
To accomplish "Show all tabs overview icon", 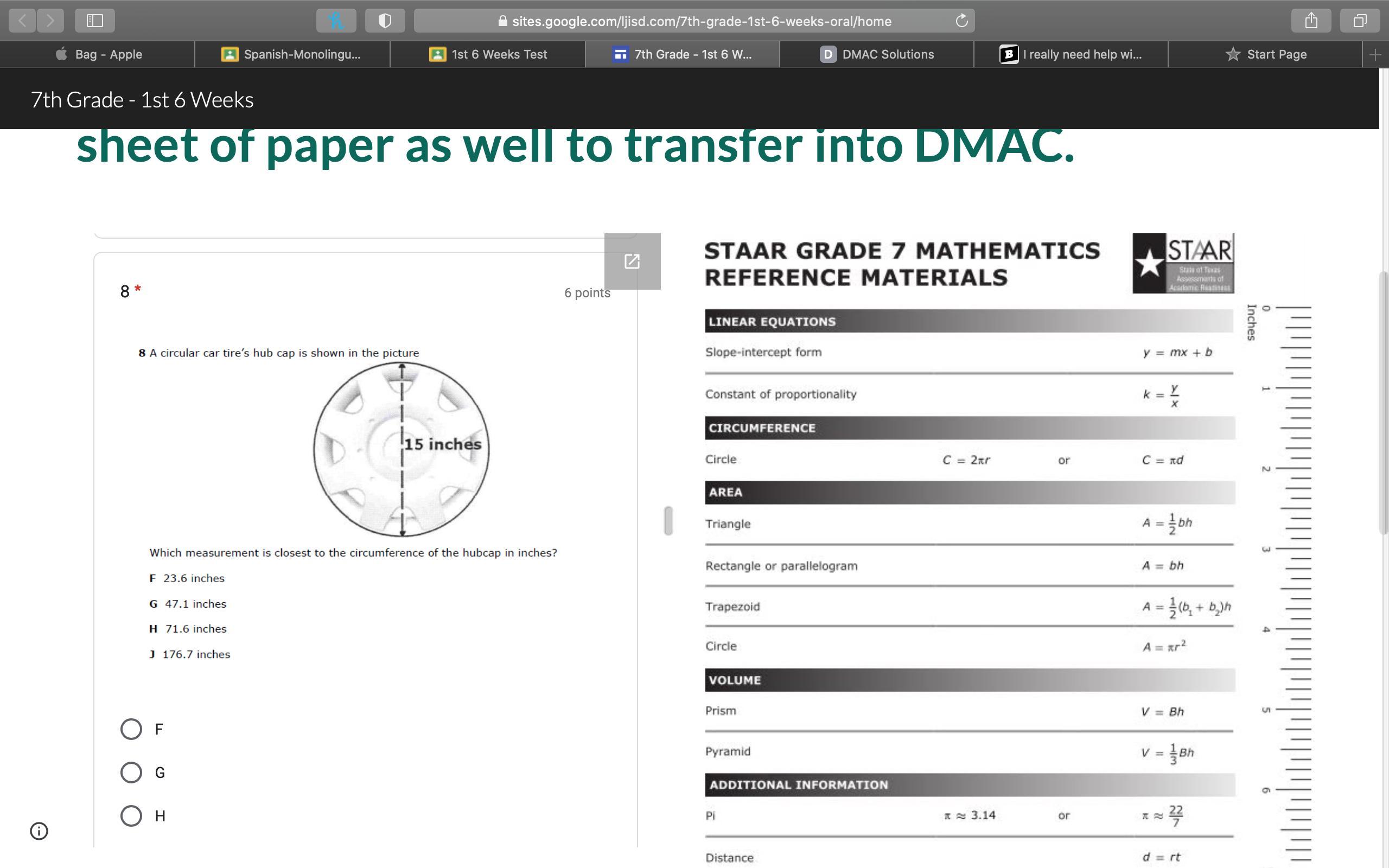I will coord(1359,21).
